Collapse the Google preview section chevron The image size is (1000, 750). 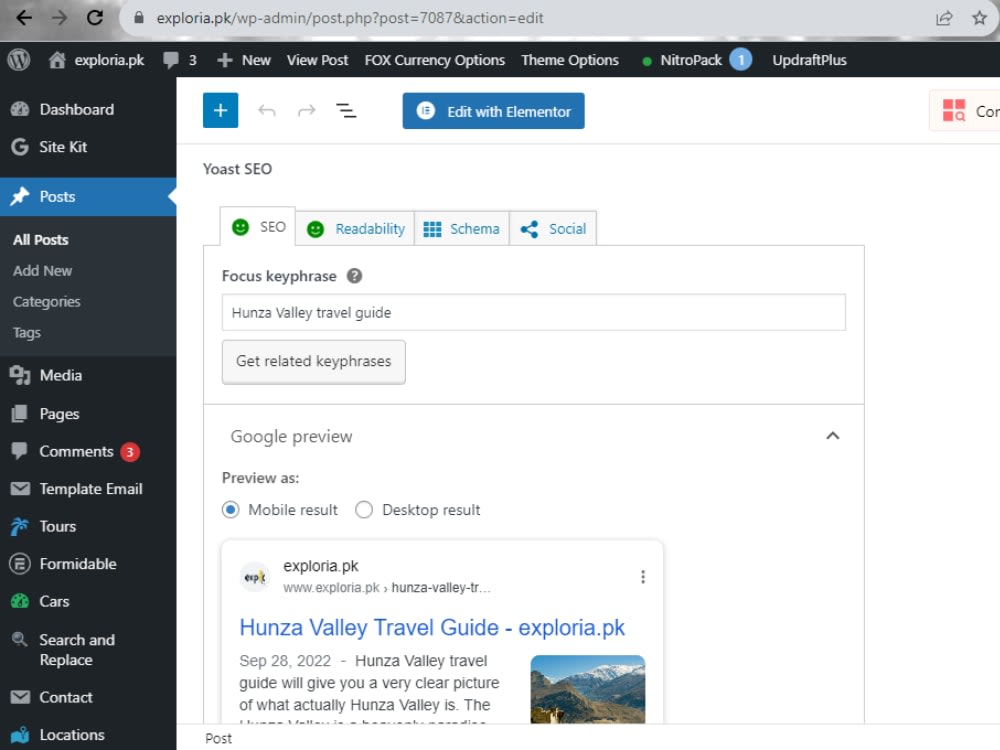coord(832,436)
